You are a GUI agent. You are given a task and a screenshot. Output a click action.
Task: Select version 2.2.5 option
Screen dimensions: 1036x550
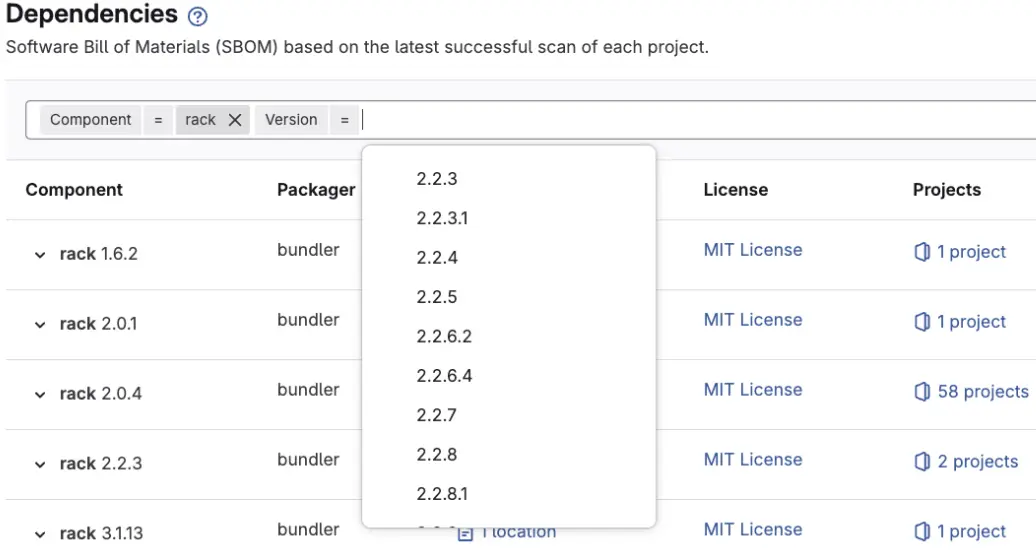pos(437,297)
